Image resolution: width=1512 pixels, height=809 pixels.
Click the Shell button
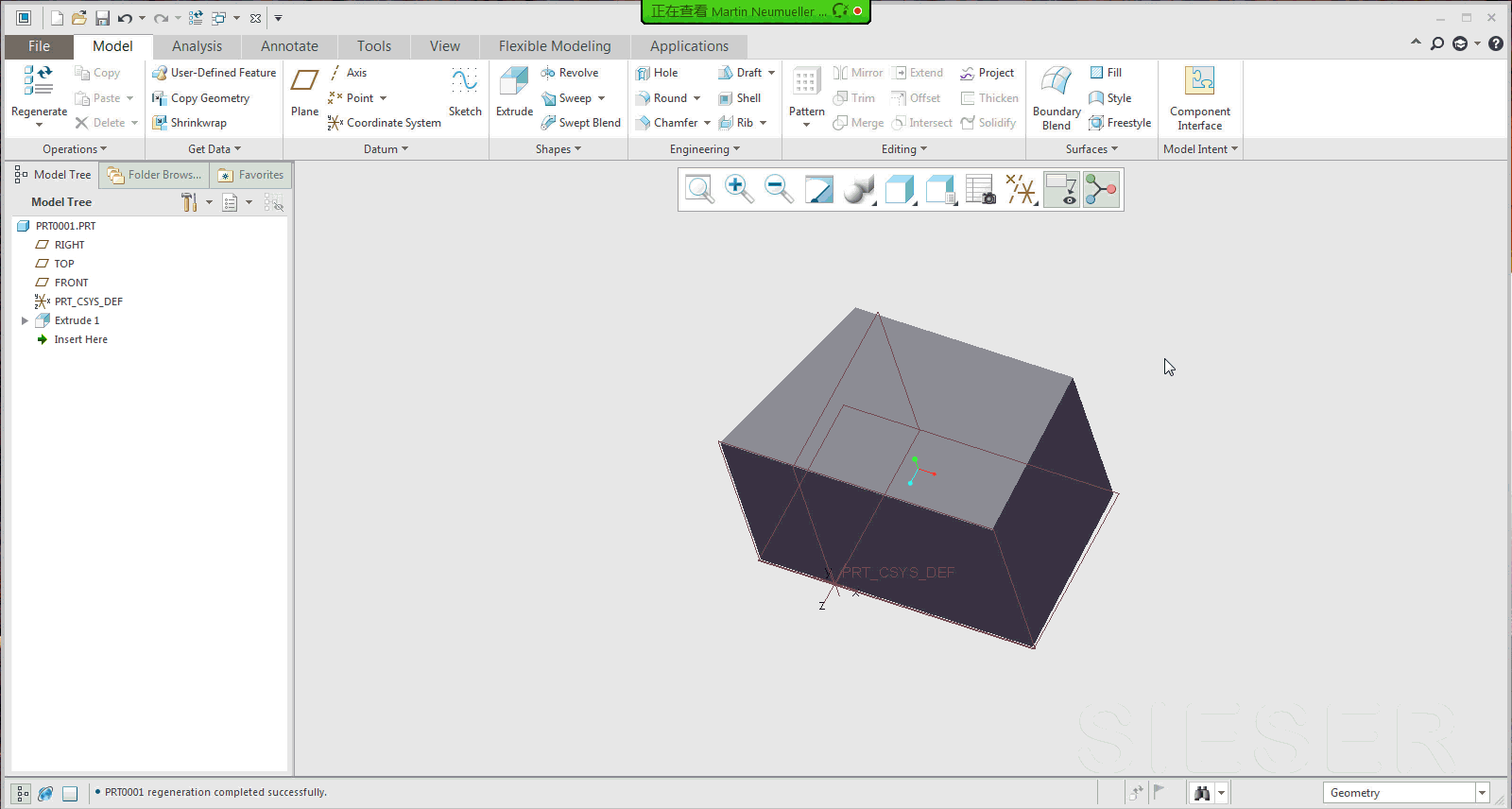740,98
